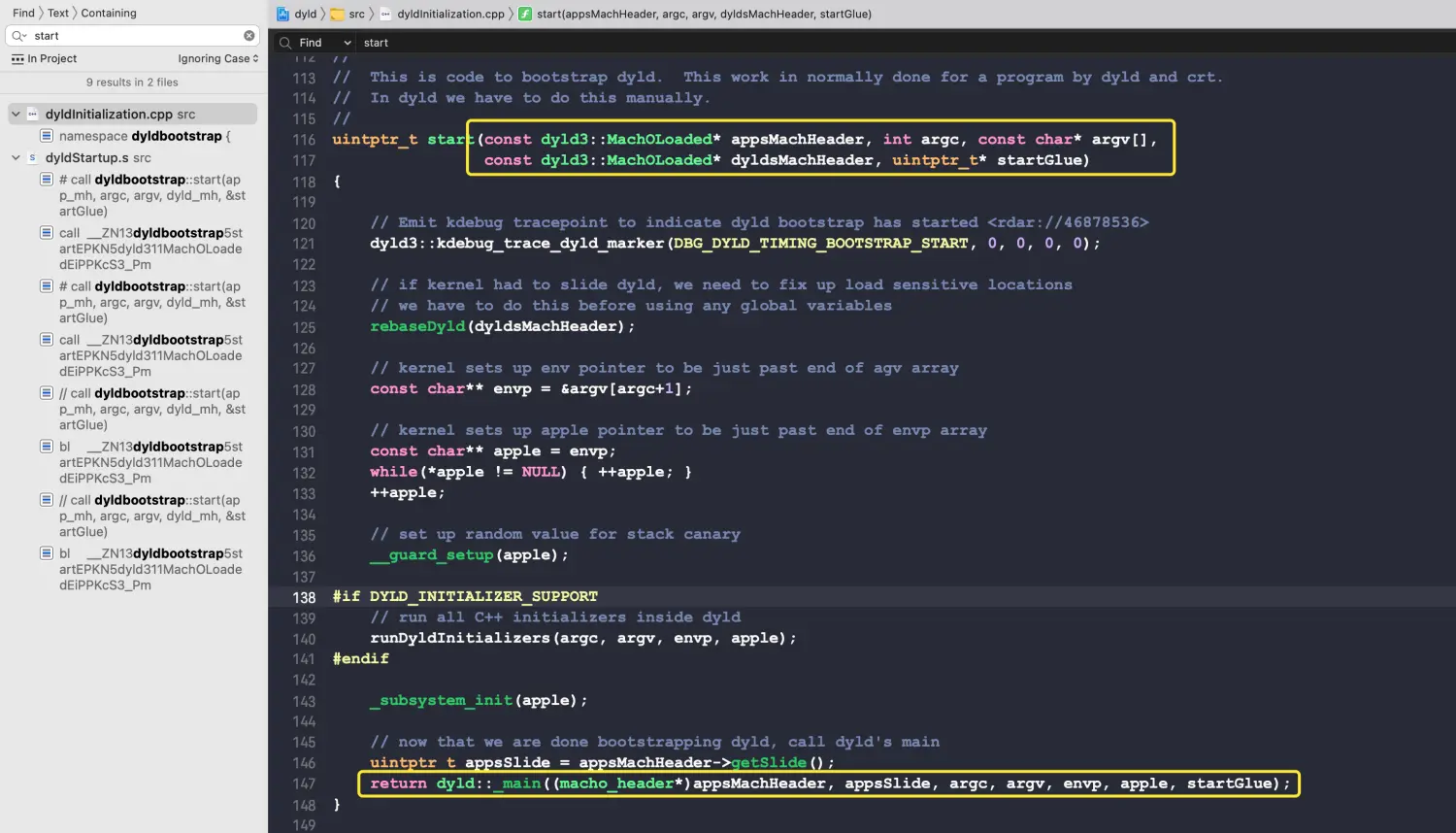Image resolution: width=1456 pixels, height=833 pixels.
Task: Click 'rebaseDyld' function call on line 125
Action: coord(417,326)
